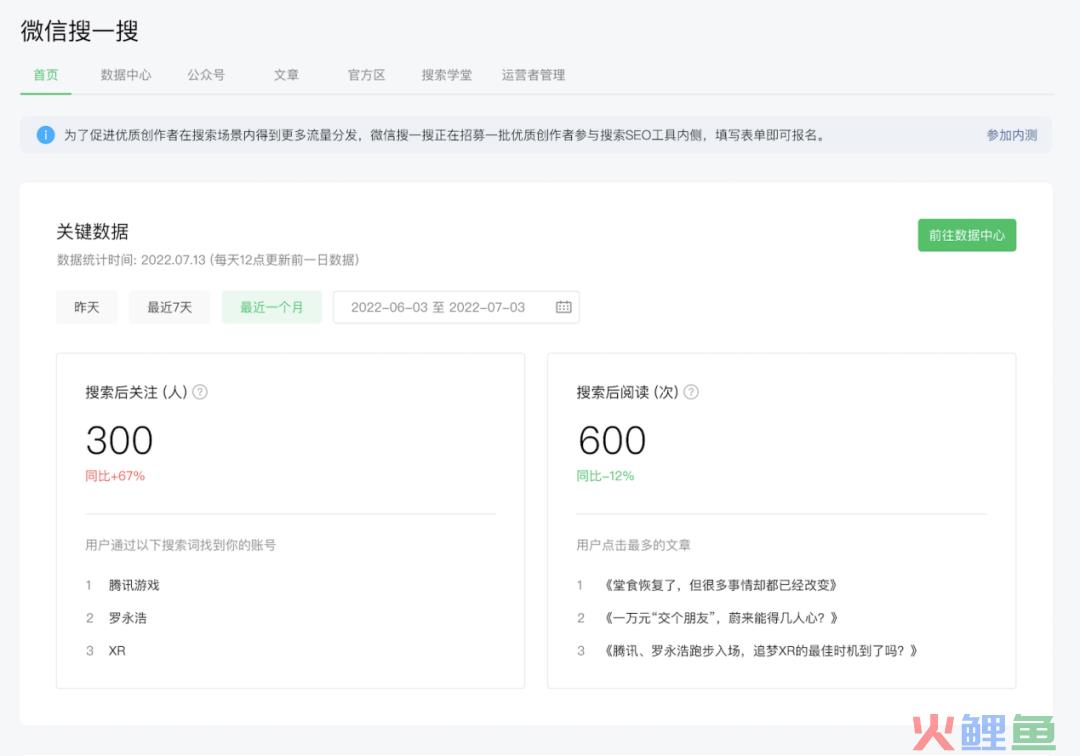Click the date range input field
This screenshot has height=756, width=1080.
456,307
